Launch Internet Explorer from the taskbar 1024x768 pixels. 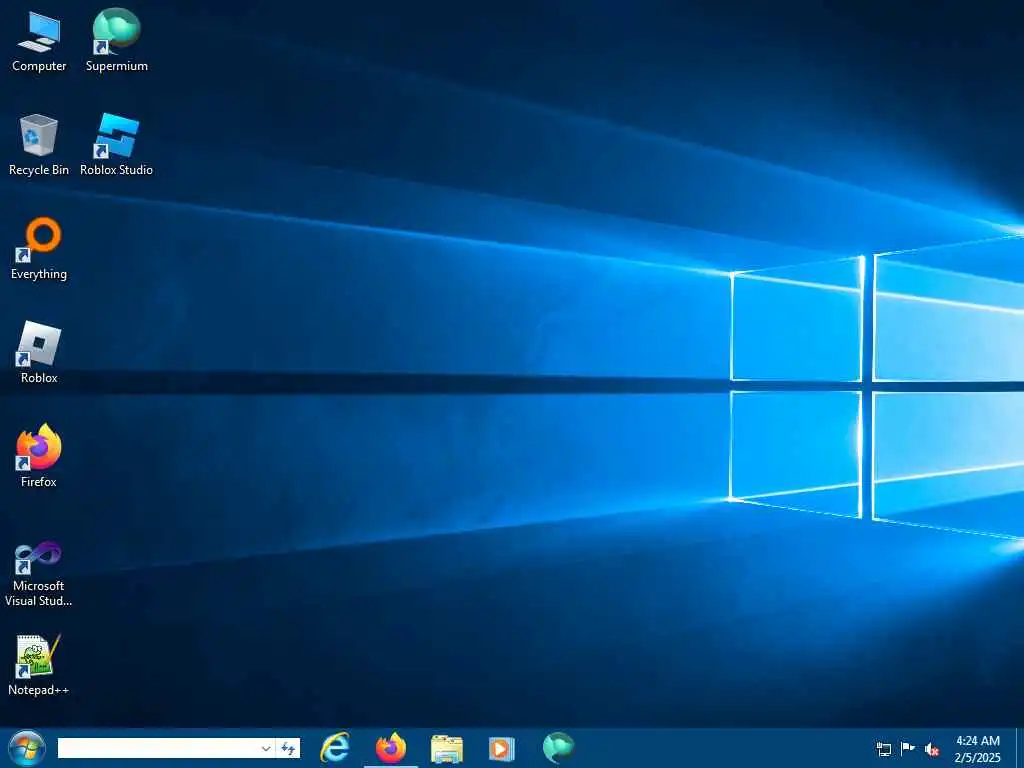tap(335, 748)
